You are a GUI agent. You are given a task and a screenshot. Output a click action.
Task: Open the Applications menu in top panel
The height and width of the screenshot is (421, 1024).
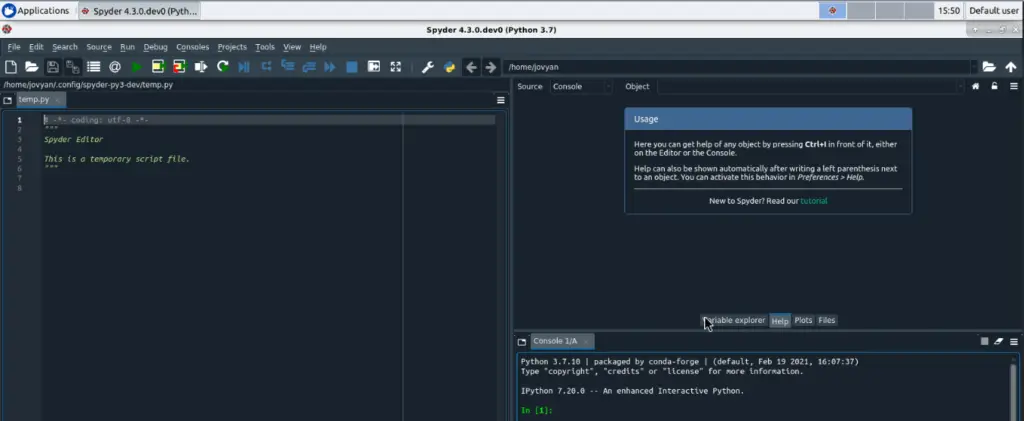tap(36, 10)
